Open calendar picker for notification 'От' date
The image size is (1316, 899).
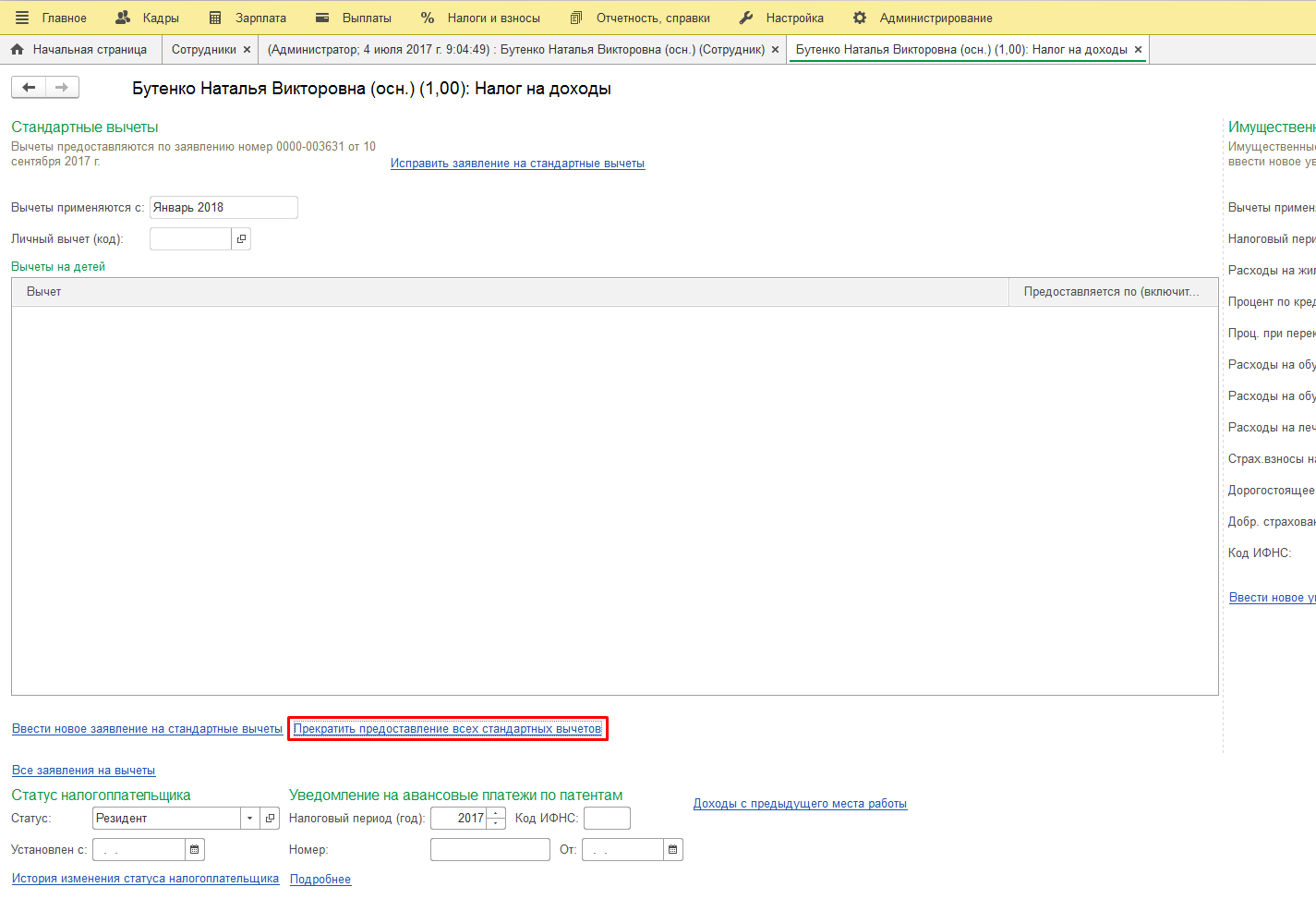point(673,850)
